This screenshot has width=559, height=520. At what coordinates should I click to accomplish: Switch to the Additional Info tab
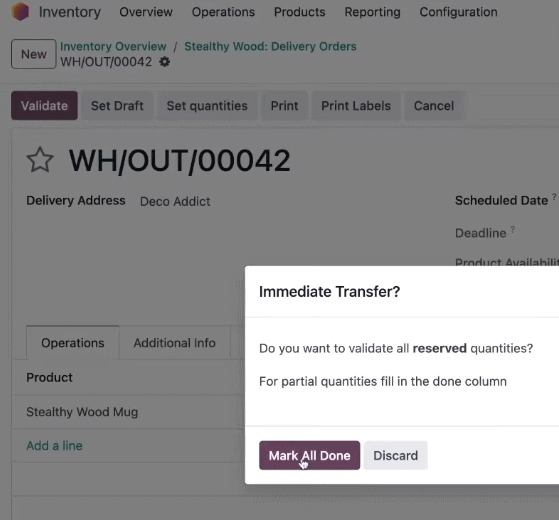pos(174,343)
